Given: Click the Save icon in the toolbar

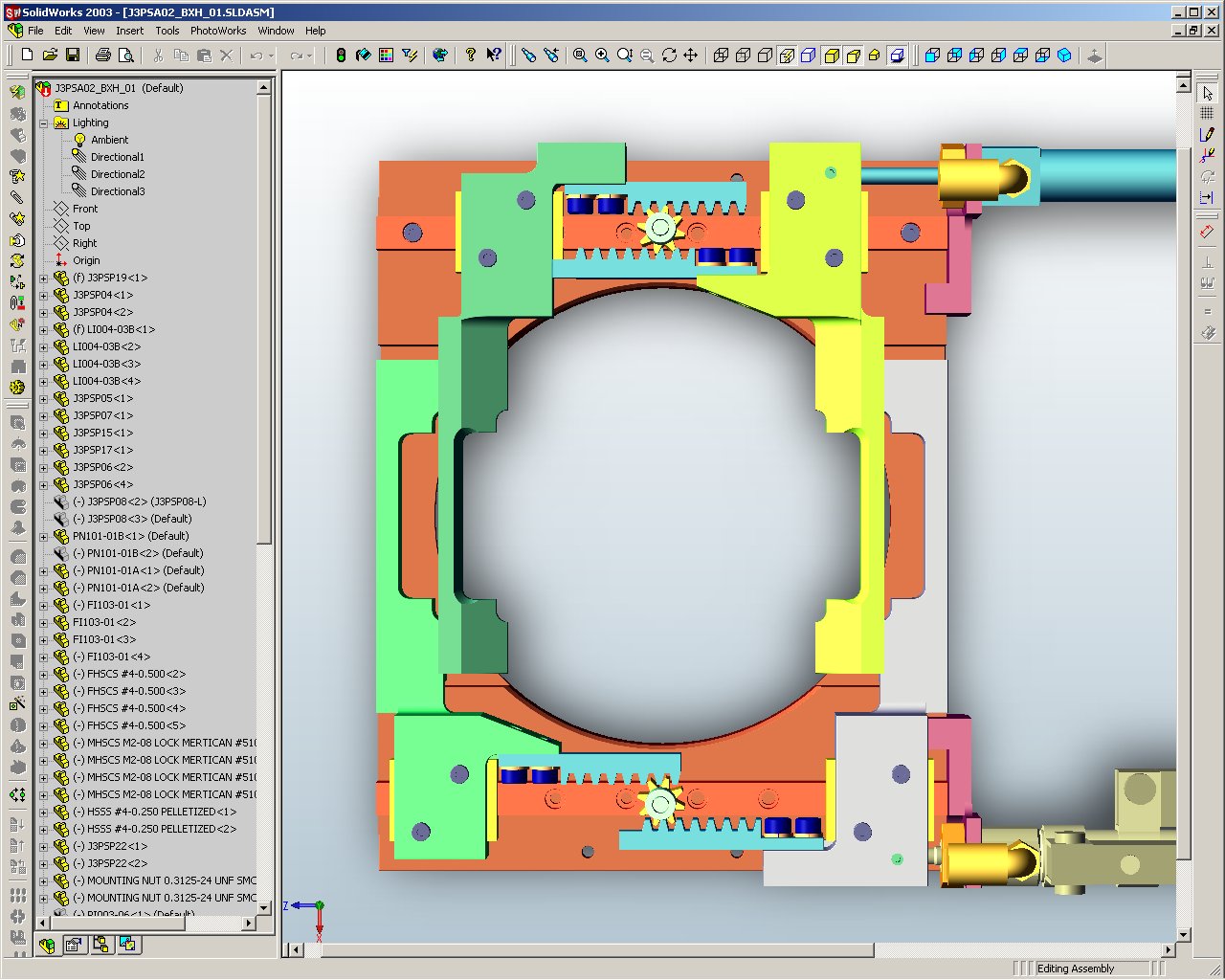Looking at the screenshot, I should [x=72, y=56].
